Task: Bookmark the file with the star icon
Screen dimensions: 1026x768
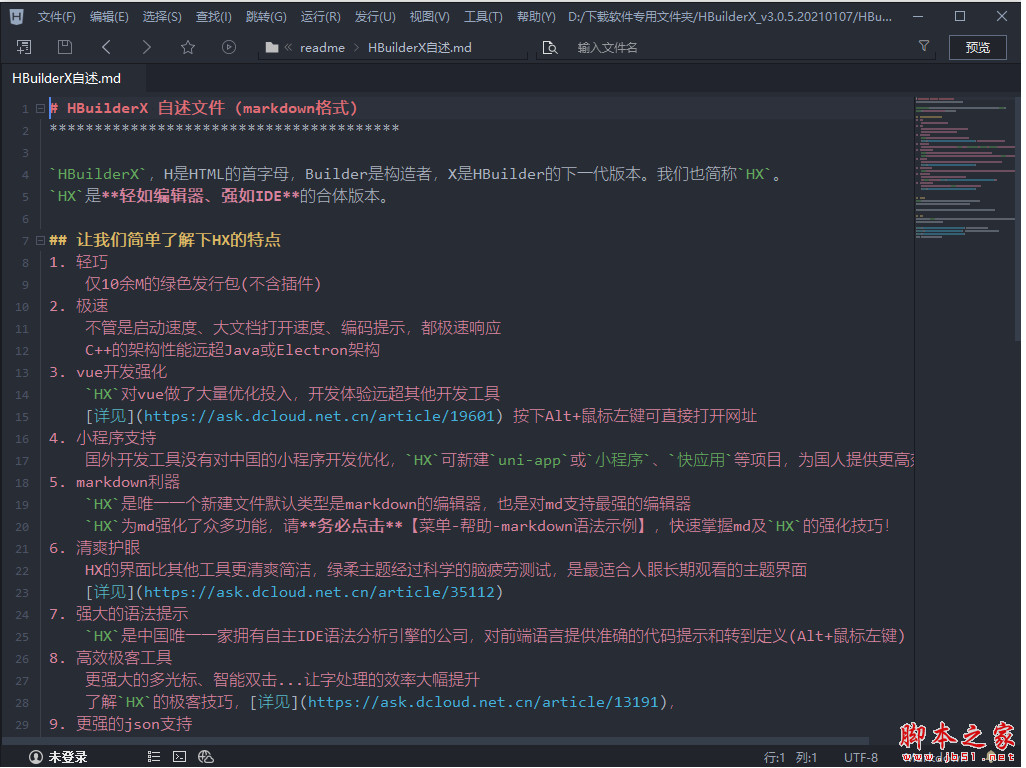Action: pos(188,47)
